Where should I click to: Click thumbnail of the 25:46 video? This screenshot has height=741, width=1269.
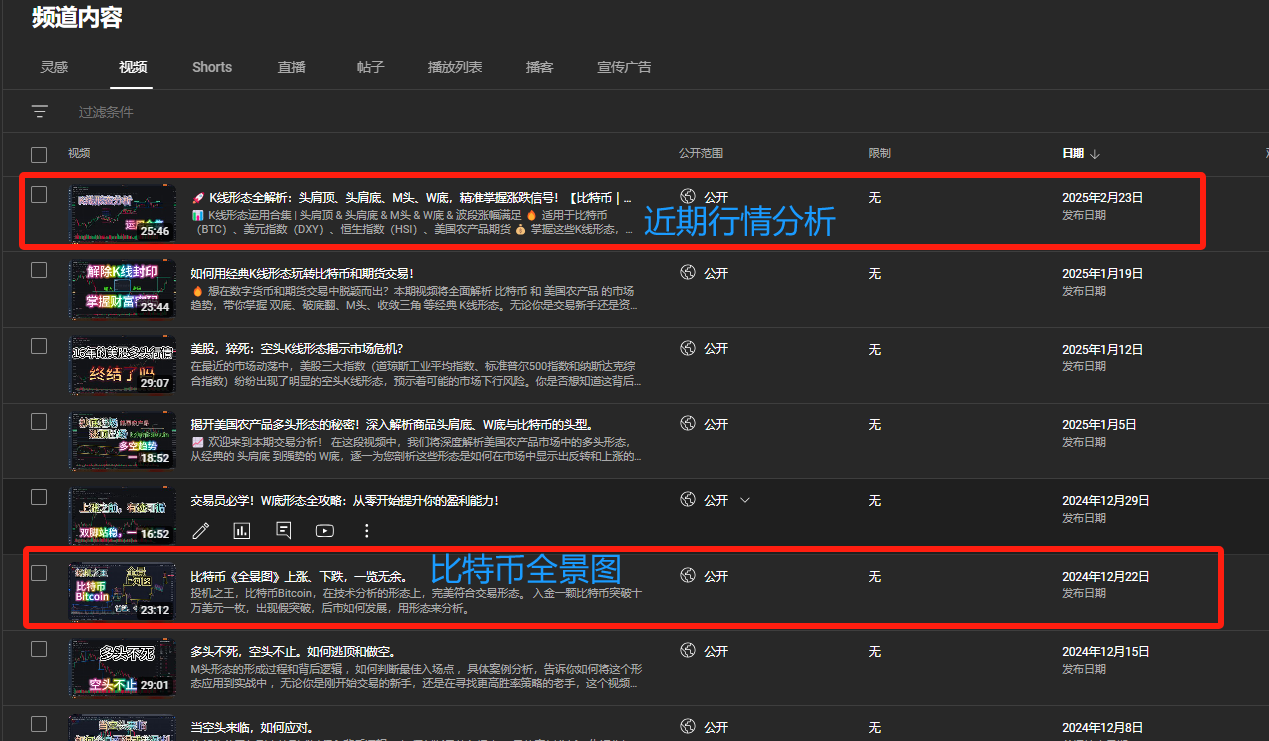pyautogui.click(x=122, y=213)
